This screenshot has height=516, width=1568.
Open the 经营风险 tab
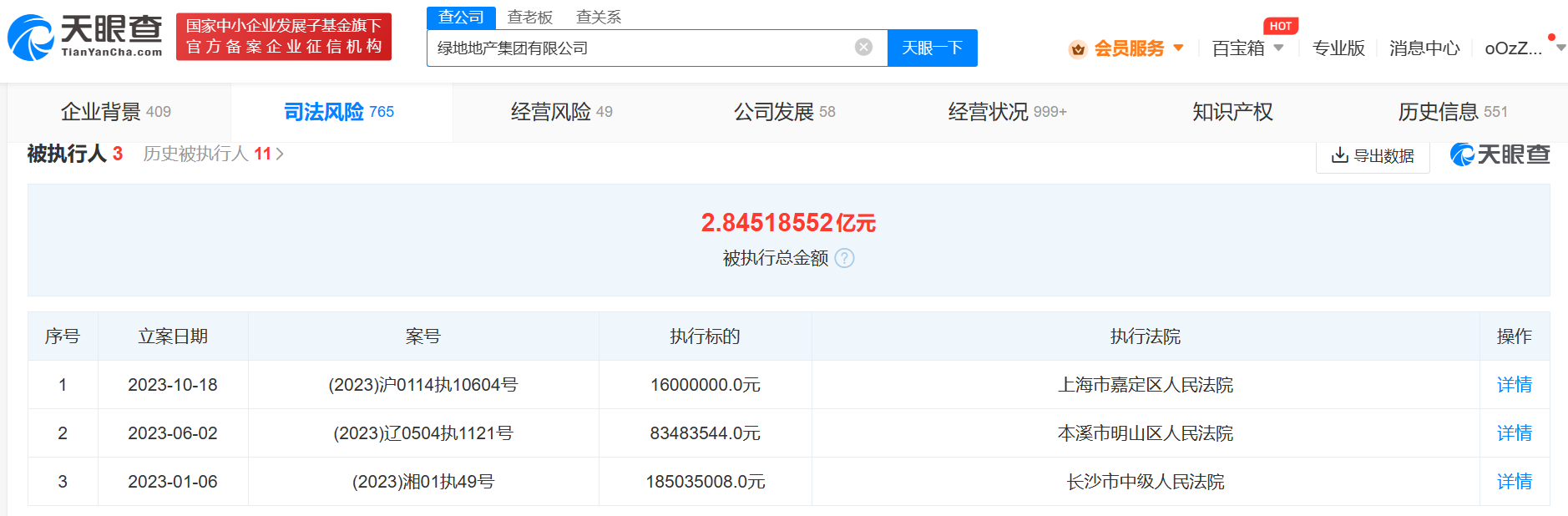pos(562,112)
